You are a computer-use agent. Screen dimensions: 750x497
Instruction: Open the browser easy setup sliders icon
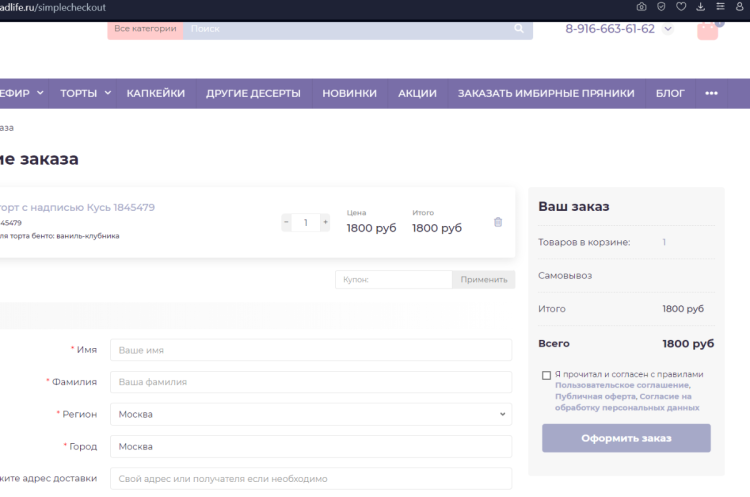(720, 7)
